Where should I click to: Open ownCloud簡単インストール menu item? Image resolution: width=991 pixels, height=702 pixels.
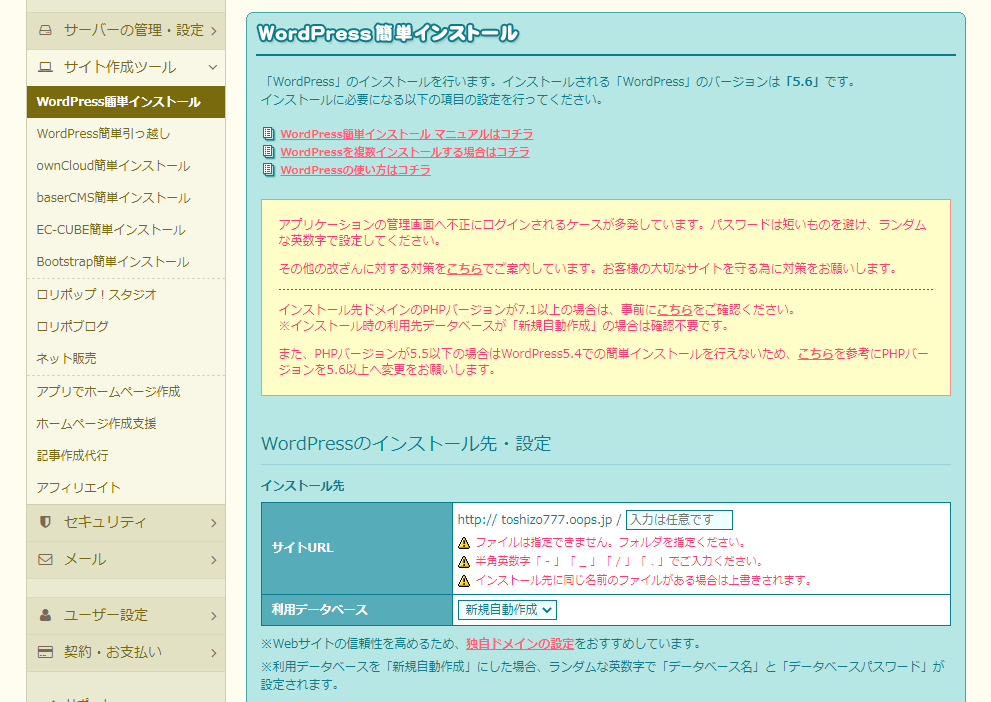(x=113, y=166)
